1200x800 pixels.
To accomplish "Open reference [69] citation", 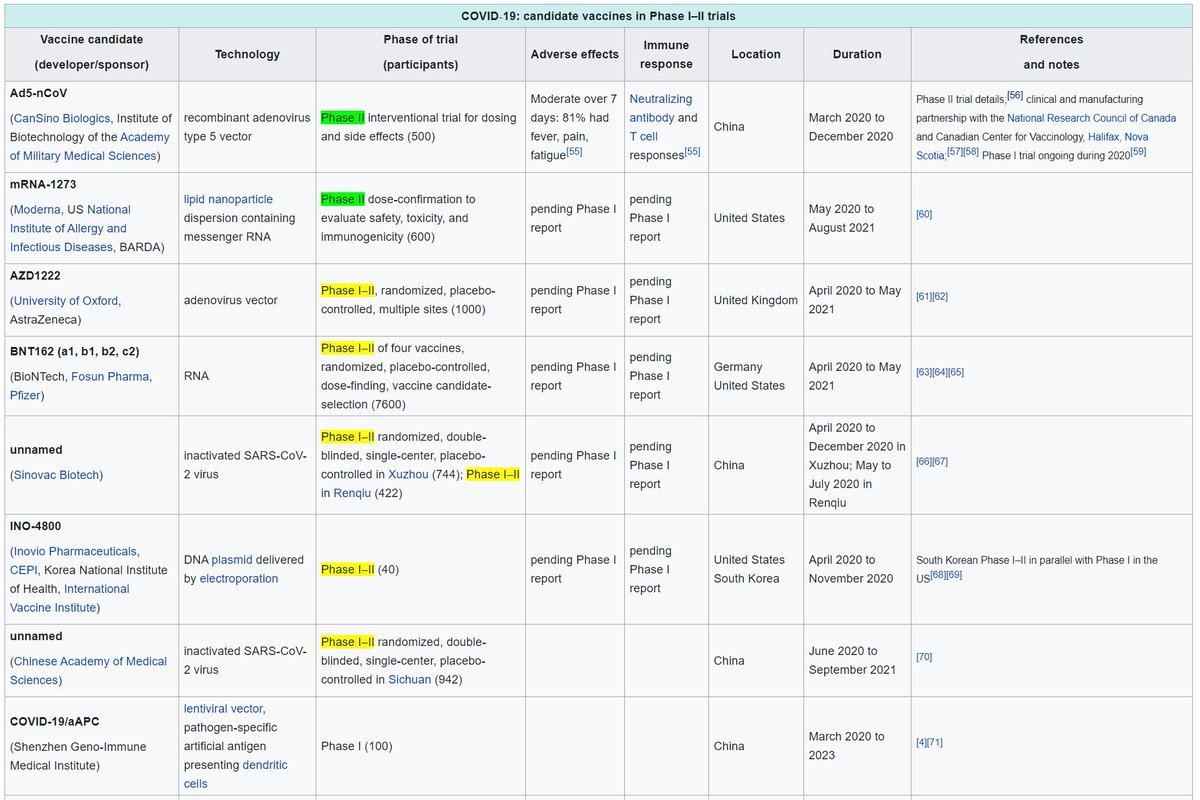I will pyautogui.click(x=954, y=575).
